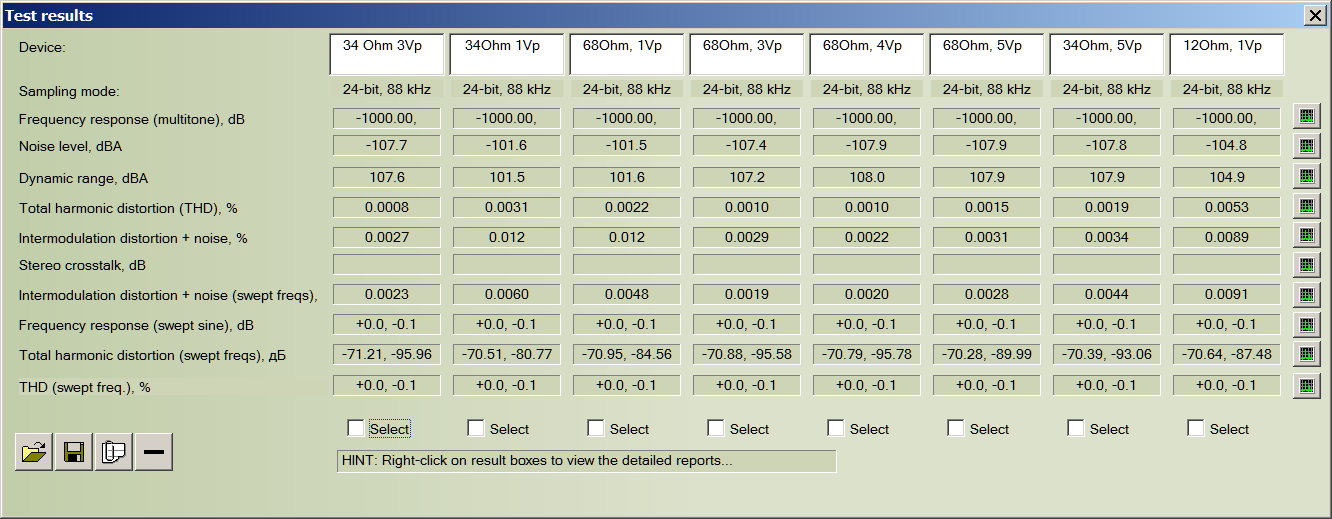This screenshot has width=1332, height=519.
Task: Check Select box under 12Ohm, 1Vp
Action: click(x=1196, y=428)
